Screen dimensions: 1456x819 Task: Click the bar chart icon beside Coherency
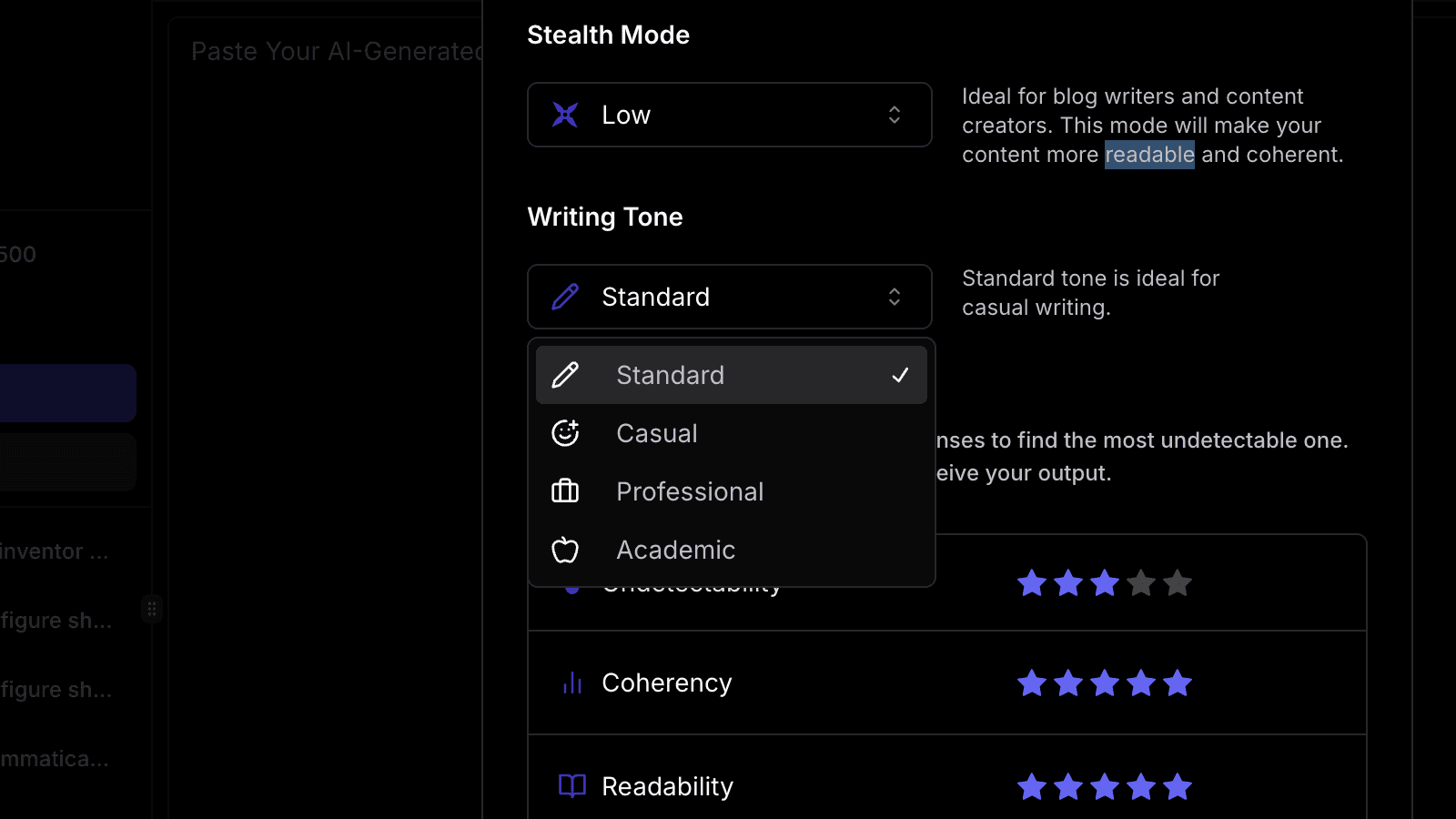(571, 682)
